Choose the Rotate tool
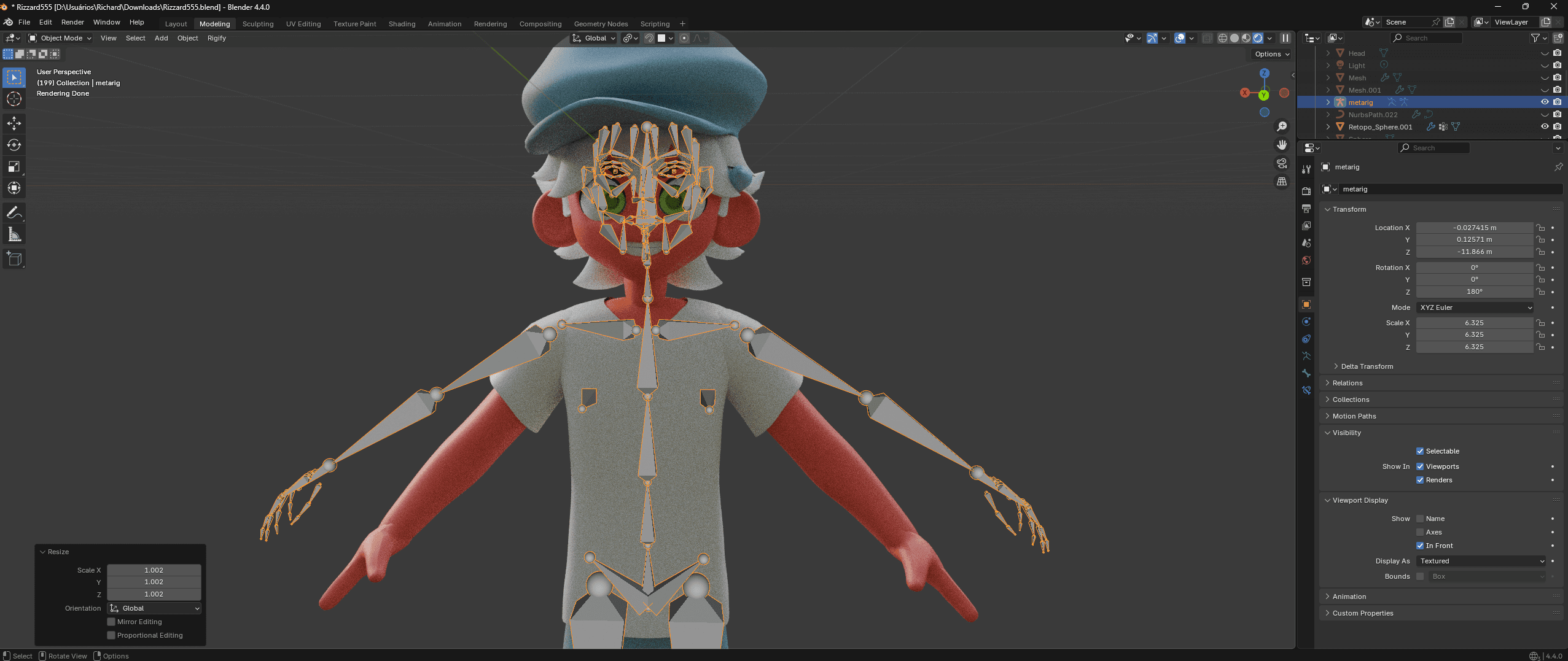 tap(14, 145)
